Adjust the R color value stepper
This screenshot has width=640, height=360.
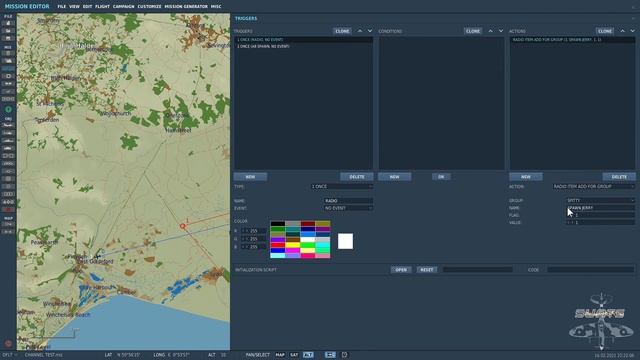tap(253, 231)
